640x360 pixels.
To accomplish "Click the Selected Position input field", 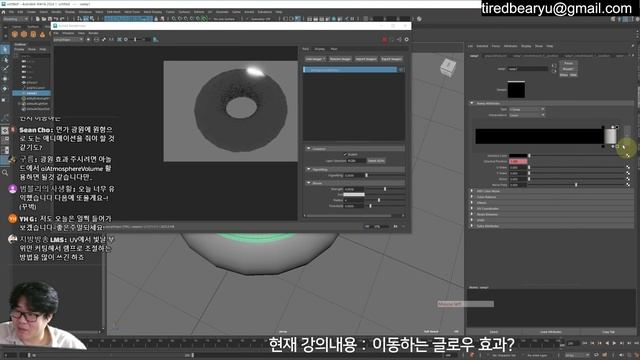I will [518, 161].
